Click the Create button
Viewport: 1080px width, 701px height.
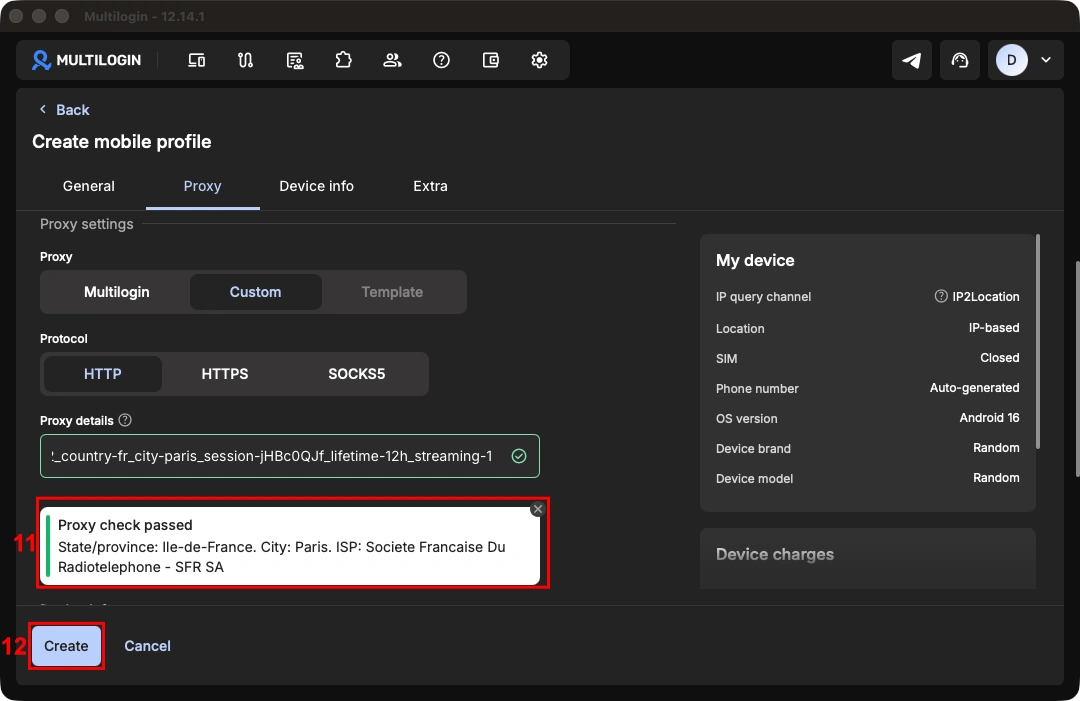pyautogui.click(x=66, y=646)
